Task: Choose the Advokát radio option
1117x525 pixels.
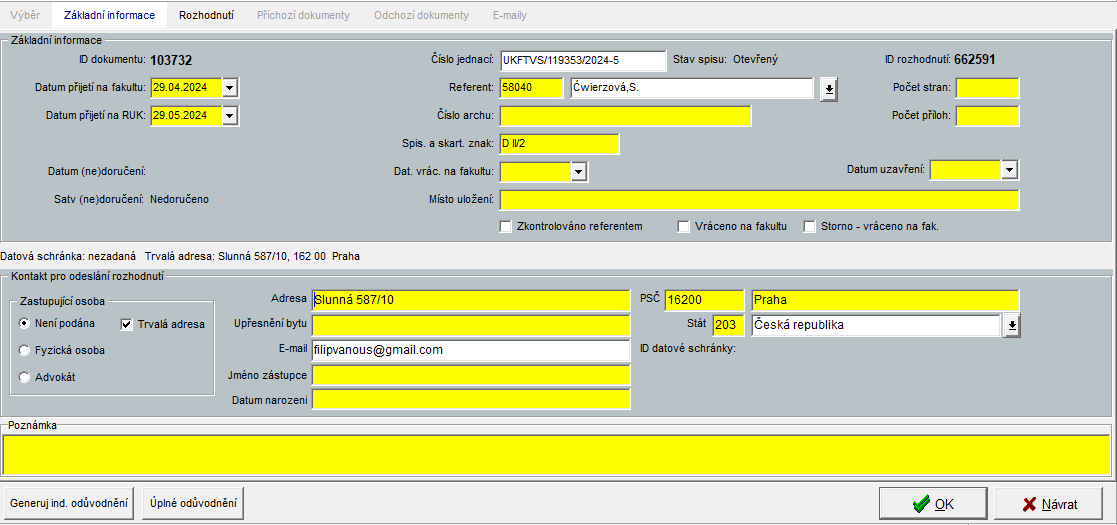Action: (25, 377)
